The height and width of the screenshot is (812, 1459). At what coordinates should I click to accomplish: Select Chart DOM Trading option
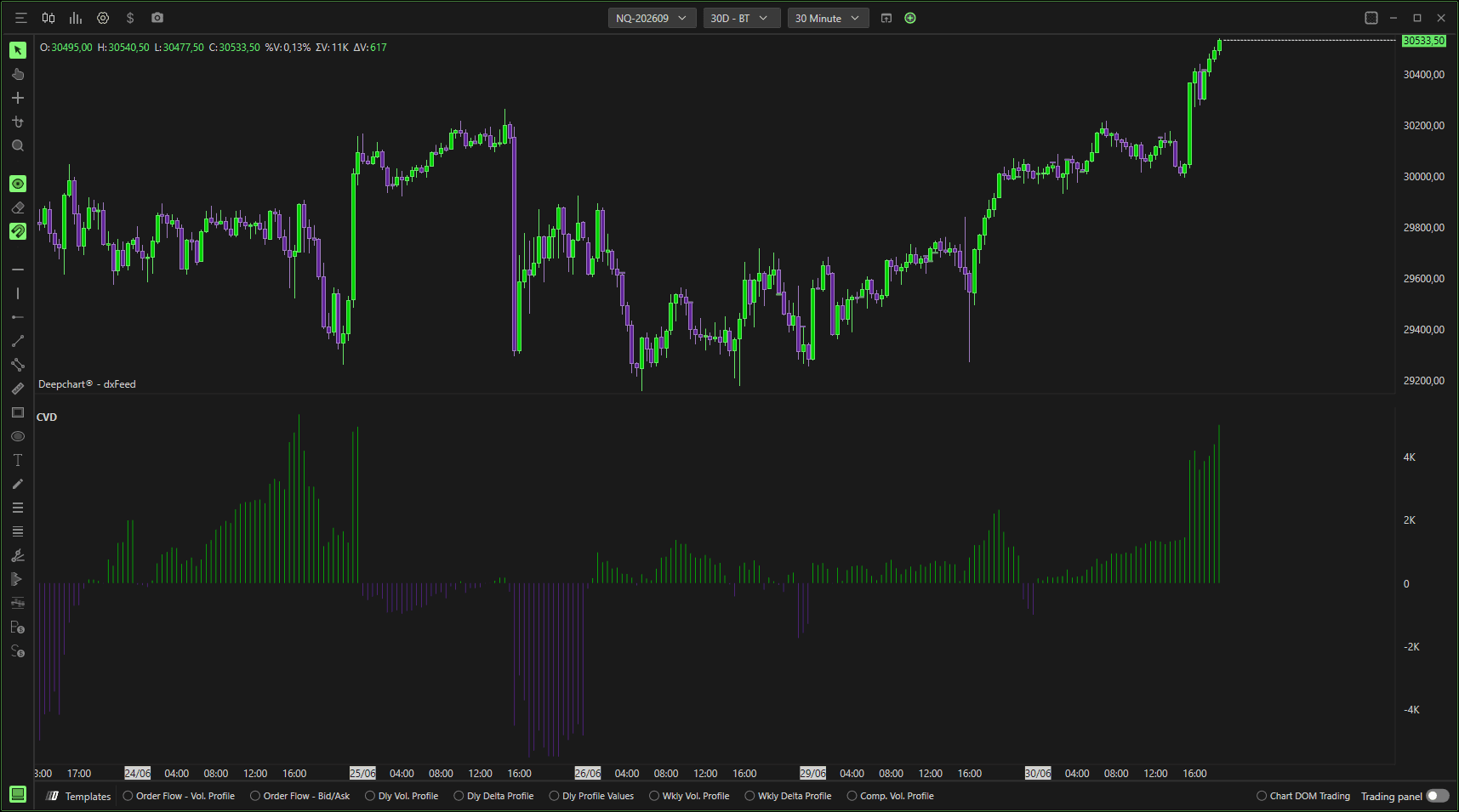click(x=1304, y=797)
